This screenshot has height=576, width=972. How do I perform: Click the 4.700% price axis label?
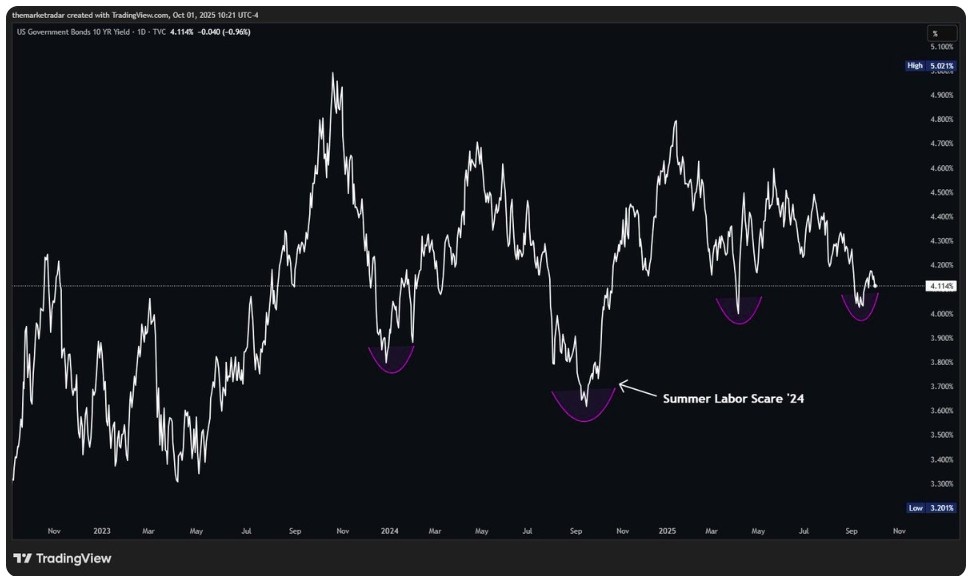click(x=942, y=143)
